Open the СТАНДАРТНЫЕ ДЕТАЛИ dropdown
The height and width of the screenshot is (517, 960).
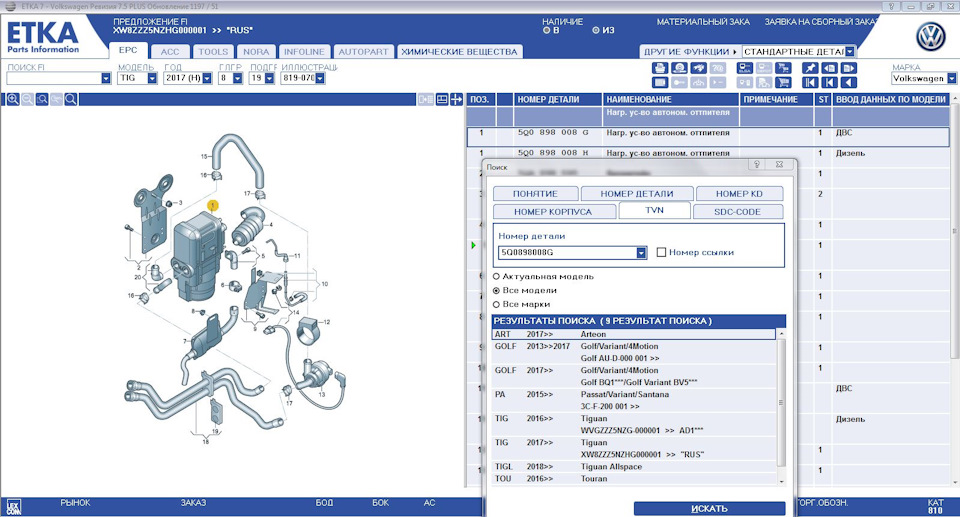tap(850, 52)
